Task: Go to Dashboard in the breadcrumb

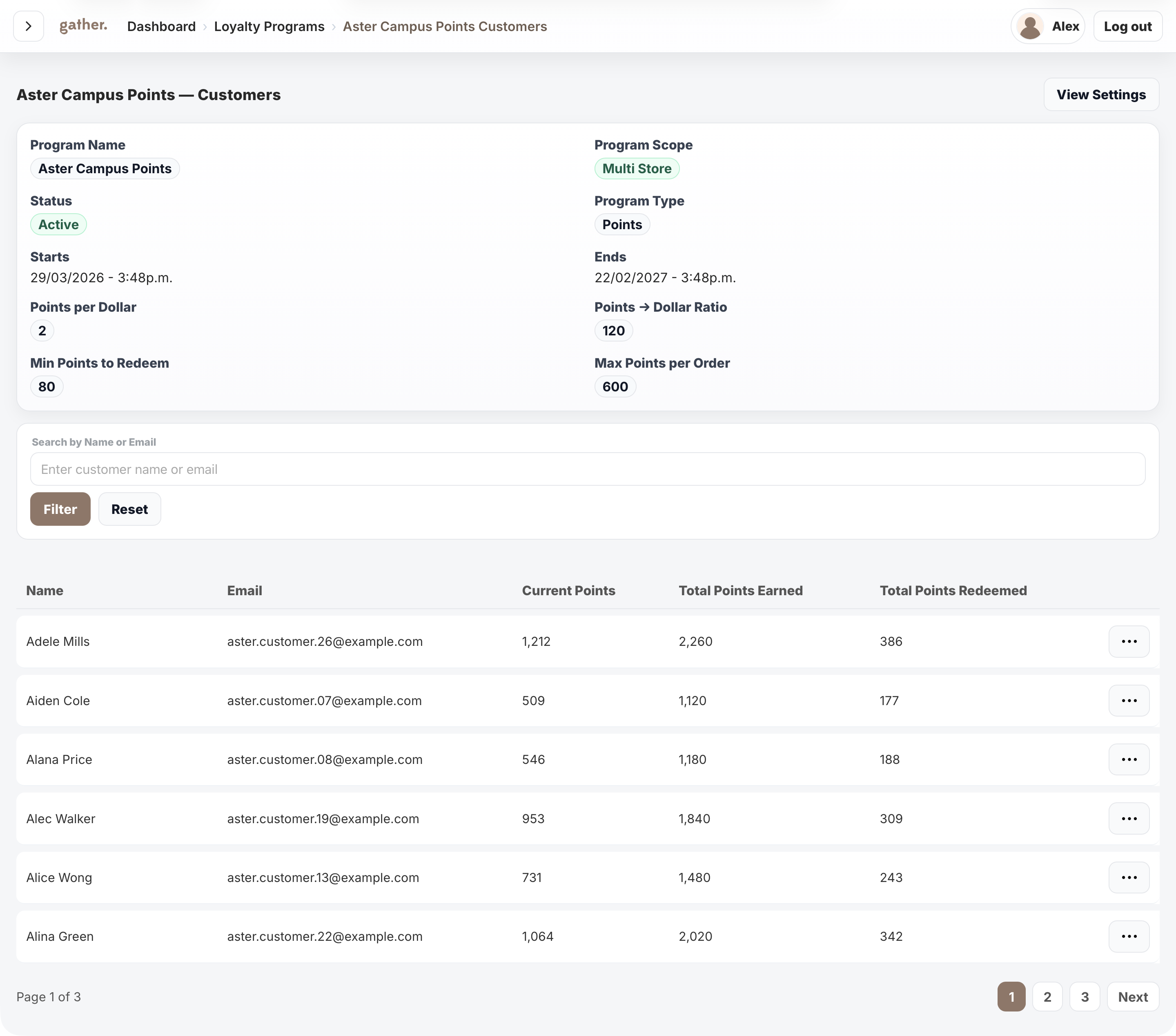Action: (161, 27)
